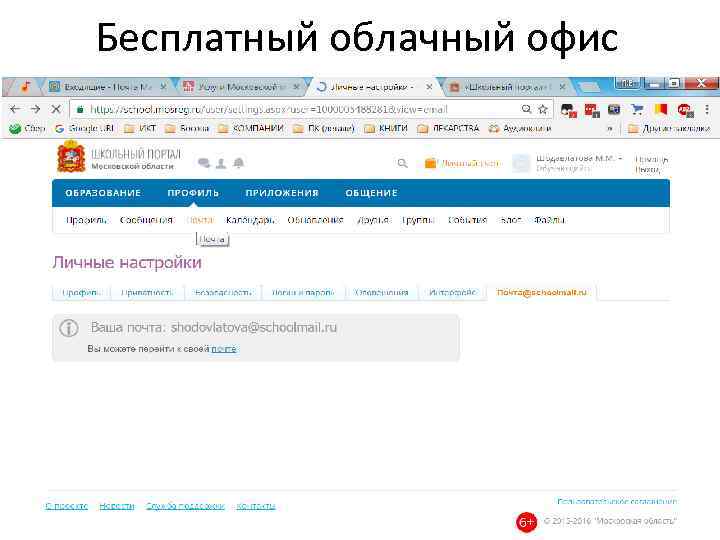Select Обновления in the submenu
720x540 pixels.
coord(315,220)
